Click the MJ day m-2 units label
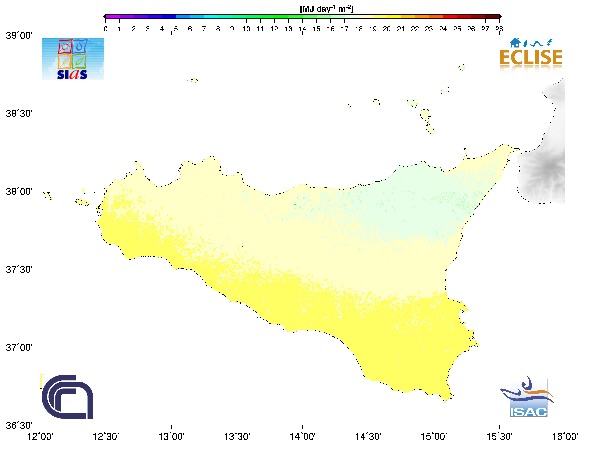This screenshot has width=600, height=450. click(x=326, y=8)
